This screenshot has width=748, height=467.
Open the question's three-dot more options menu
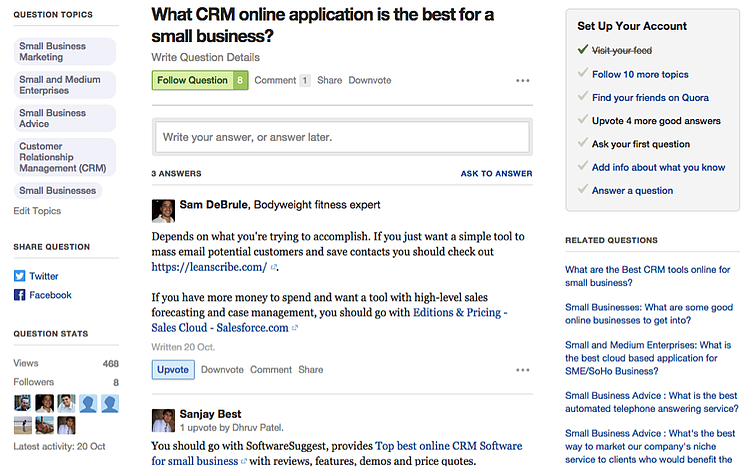click(x=522, y=81)
